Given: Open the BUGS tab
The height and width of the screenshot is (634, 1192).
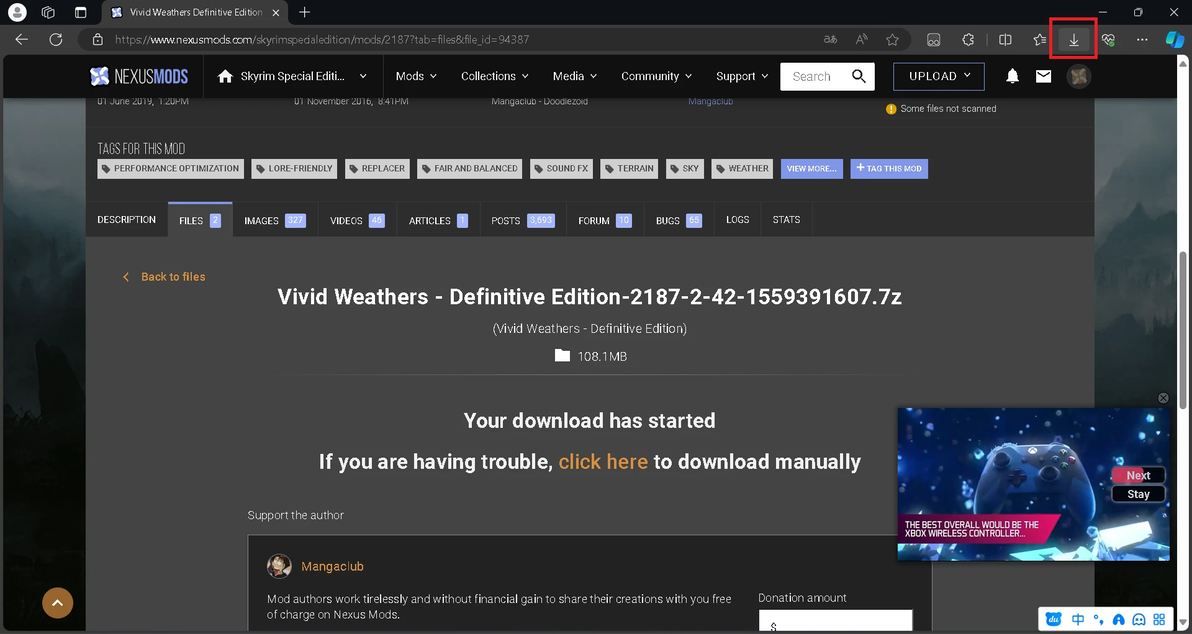Looking at the screenshot, I should (x=678, y=220).
